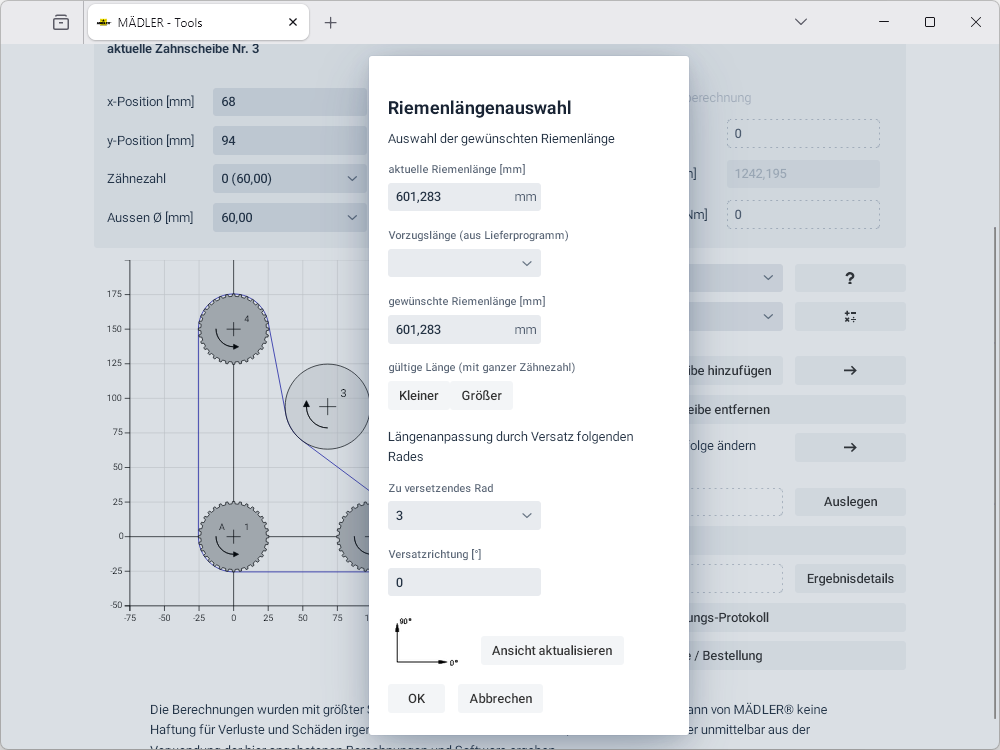The image size is (1000, 750).
Task: Click the title bar chevron-down icon
Action: (801, 22)
